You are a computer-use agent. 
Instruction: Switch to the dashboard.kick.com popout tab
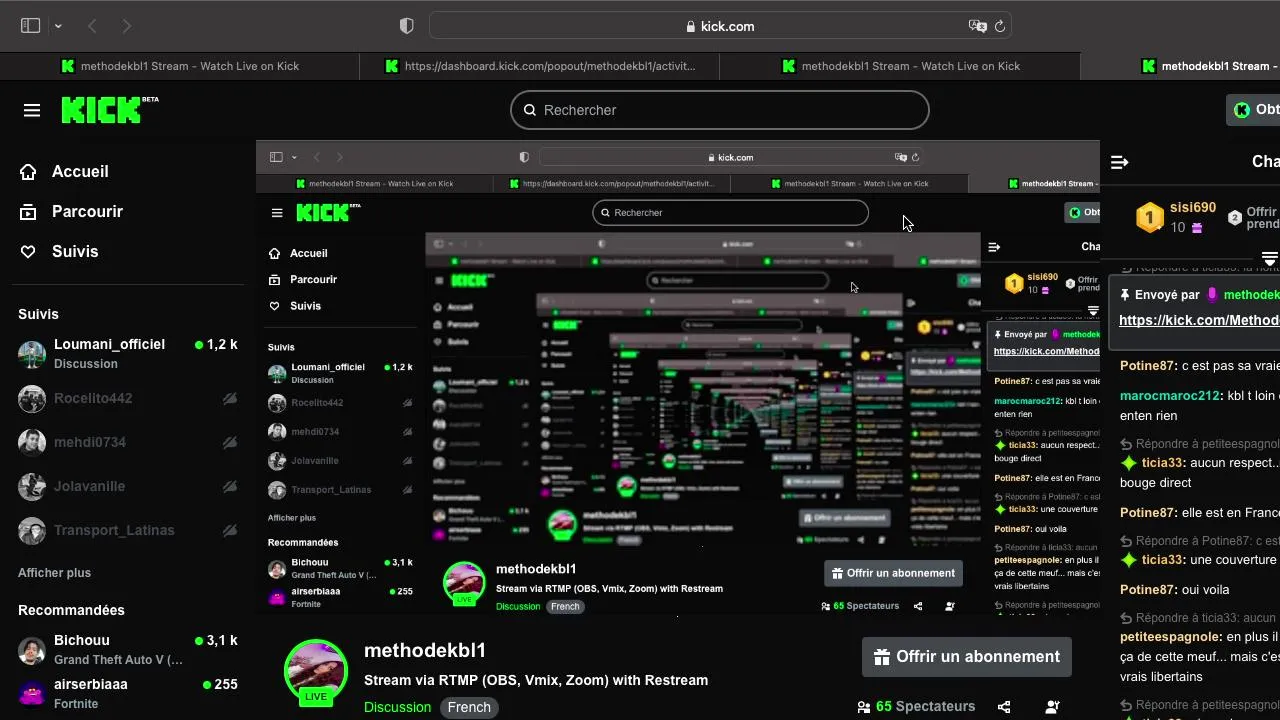(540, 66)
